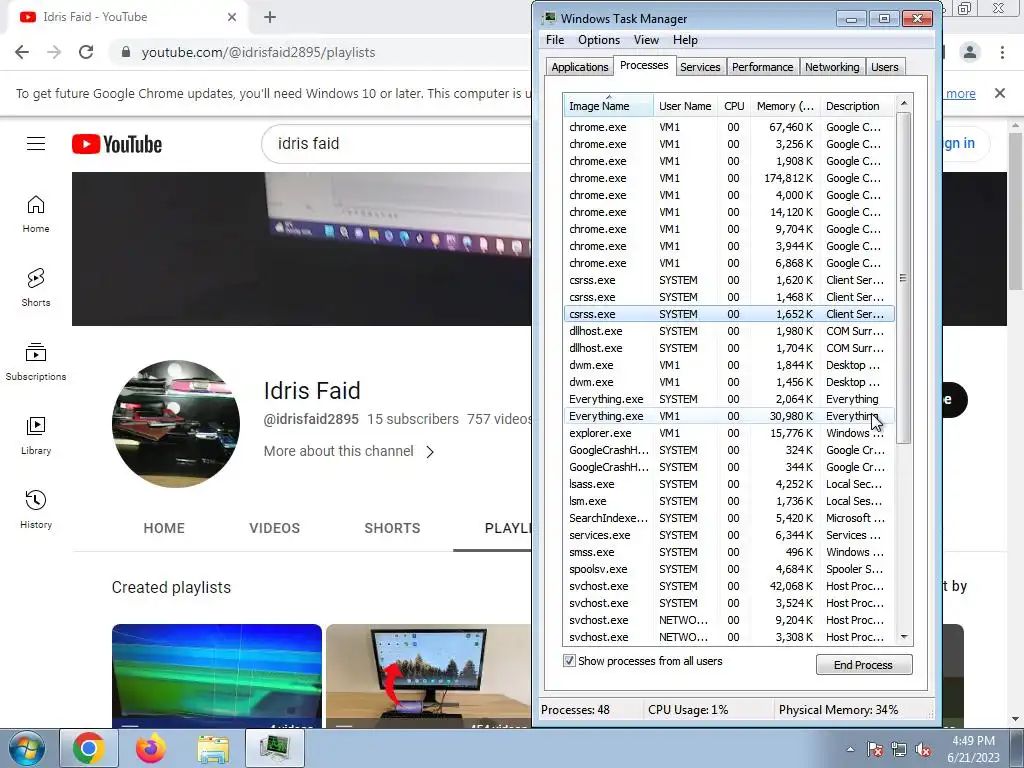The height and width of the screenshot is (768, 1024).
Task: Select SearchIndexe... process row
Action: tap(729, 518)
